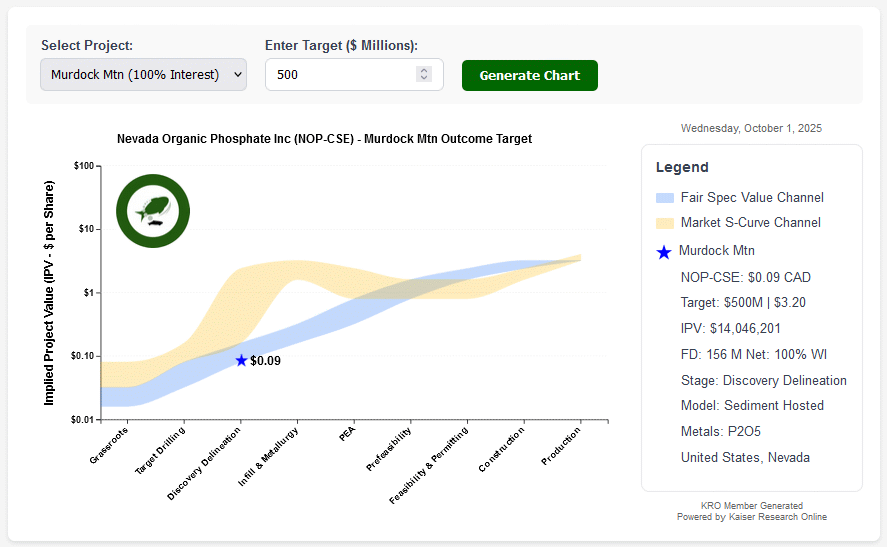This screenshot has height=547, width=887.
Task: Click the Target Drilling axis label
Action: click(160, 451)
